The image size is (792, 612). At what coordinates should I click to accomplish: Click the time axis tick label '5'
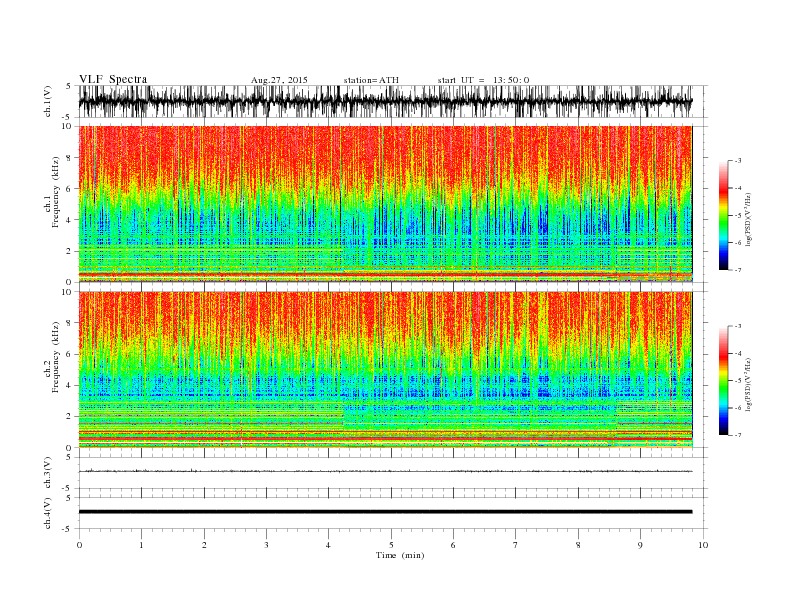[x=391, y=545]
